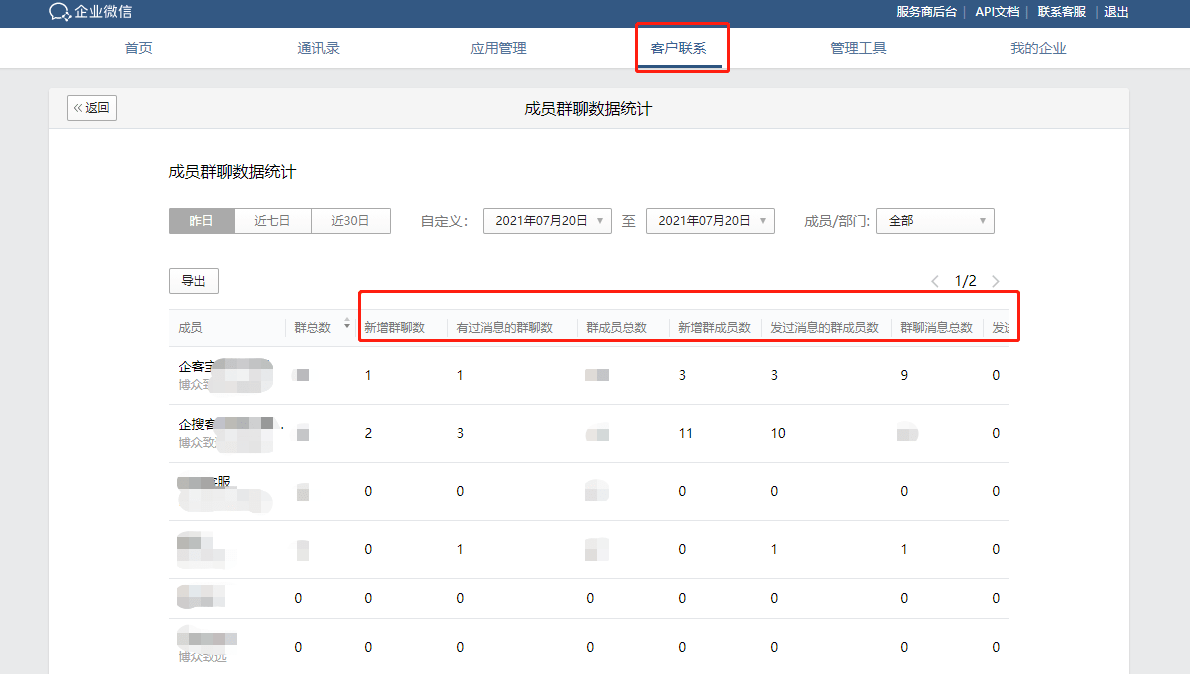Select the 昨日 time range
The width and height of the screenshot is (1190, 674).
point(202,221)
